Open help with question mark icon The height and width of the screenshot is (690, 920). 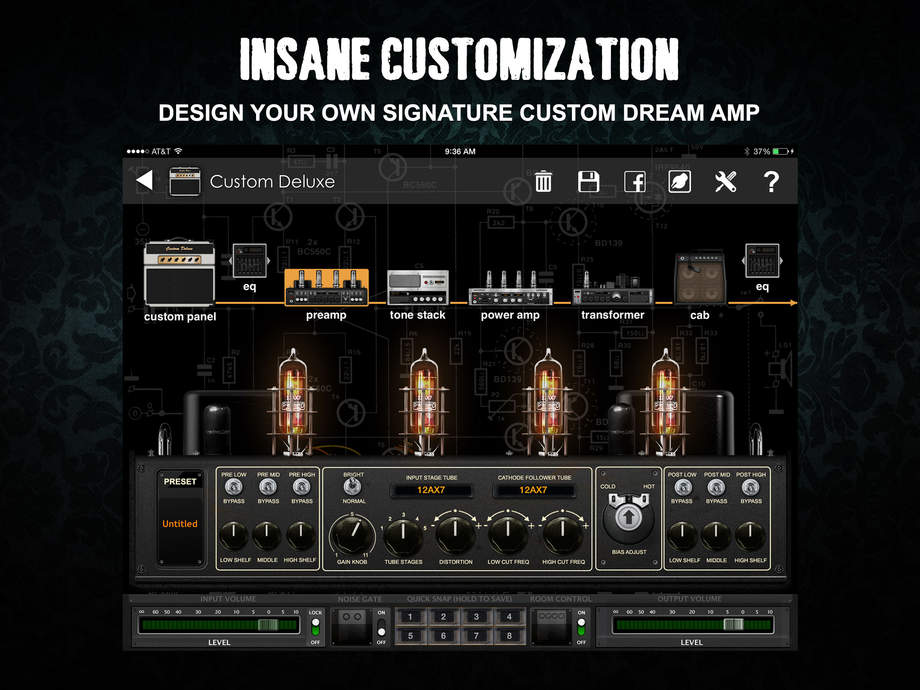(x=771, y=181)
